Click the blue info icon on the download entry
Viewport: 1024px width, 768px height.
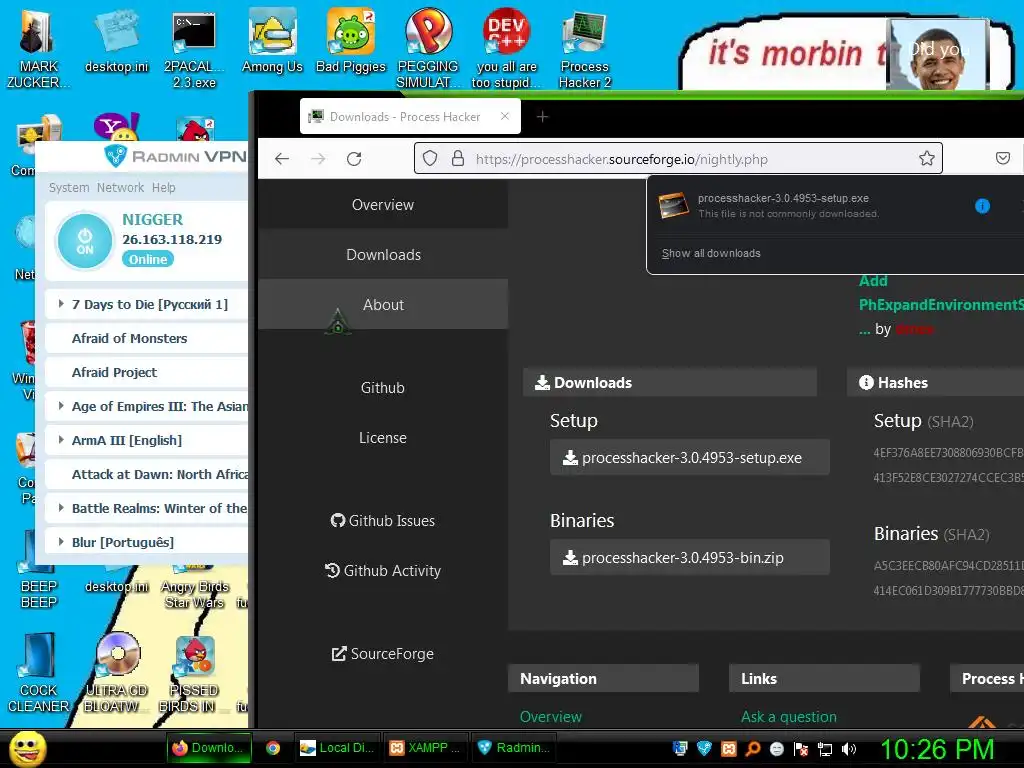(982, 206)
